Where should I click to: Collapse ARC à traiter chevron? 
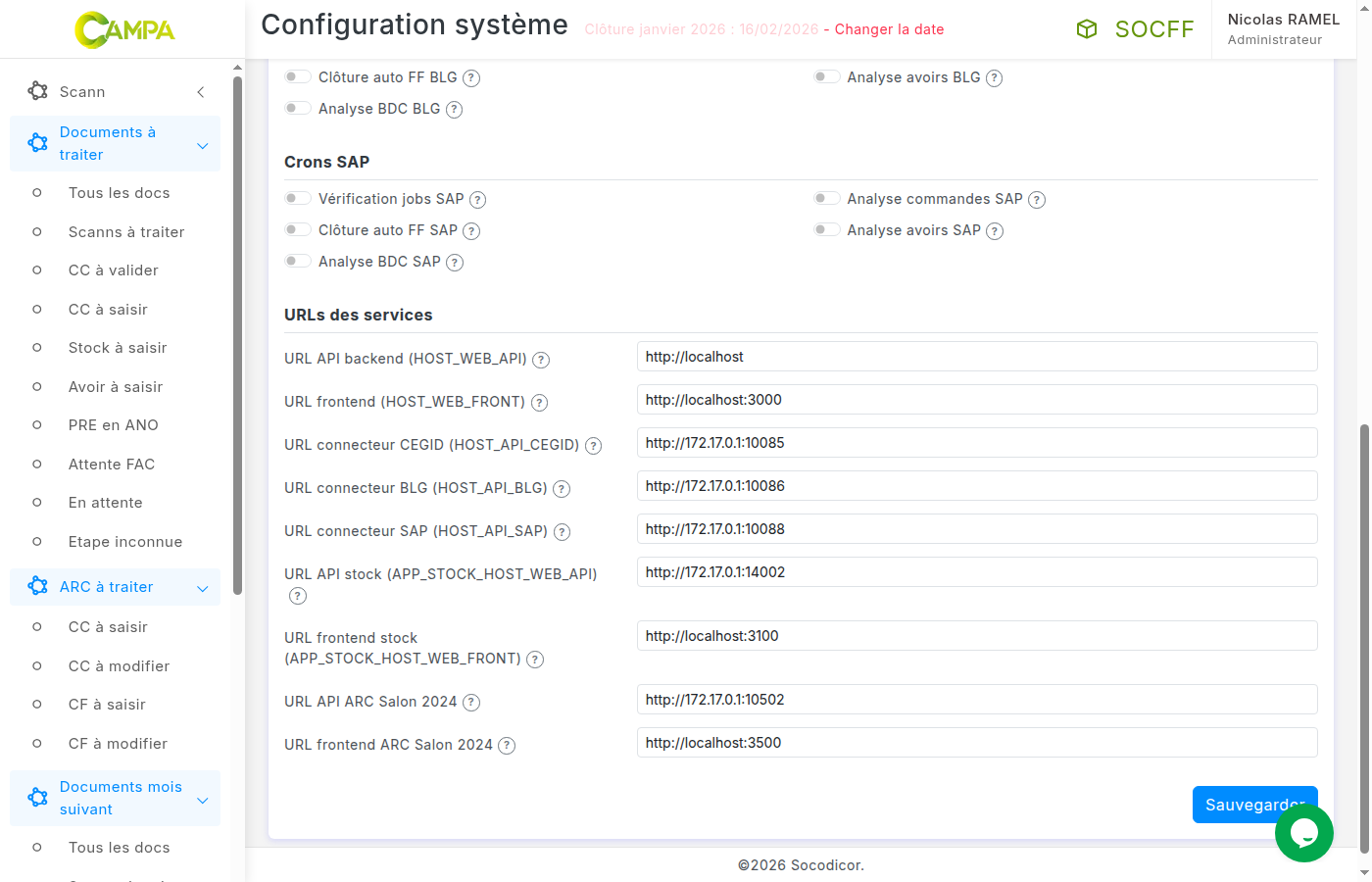click(203, 589)
